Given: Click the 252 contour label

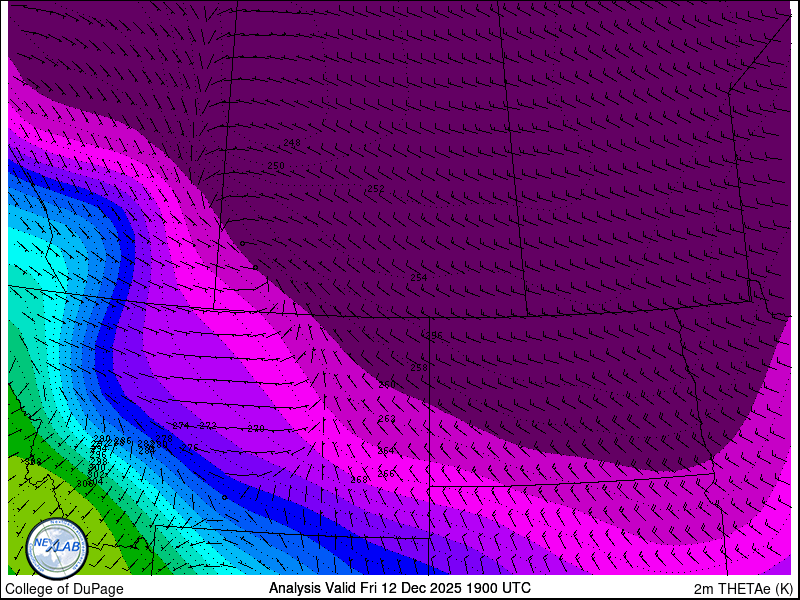Looking at the screenshot, I should (x=376, y=189).
